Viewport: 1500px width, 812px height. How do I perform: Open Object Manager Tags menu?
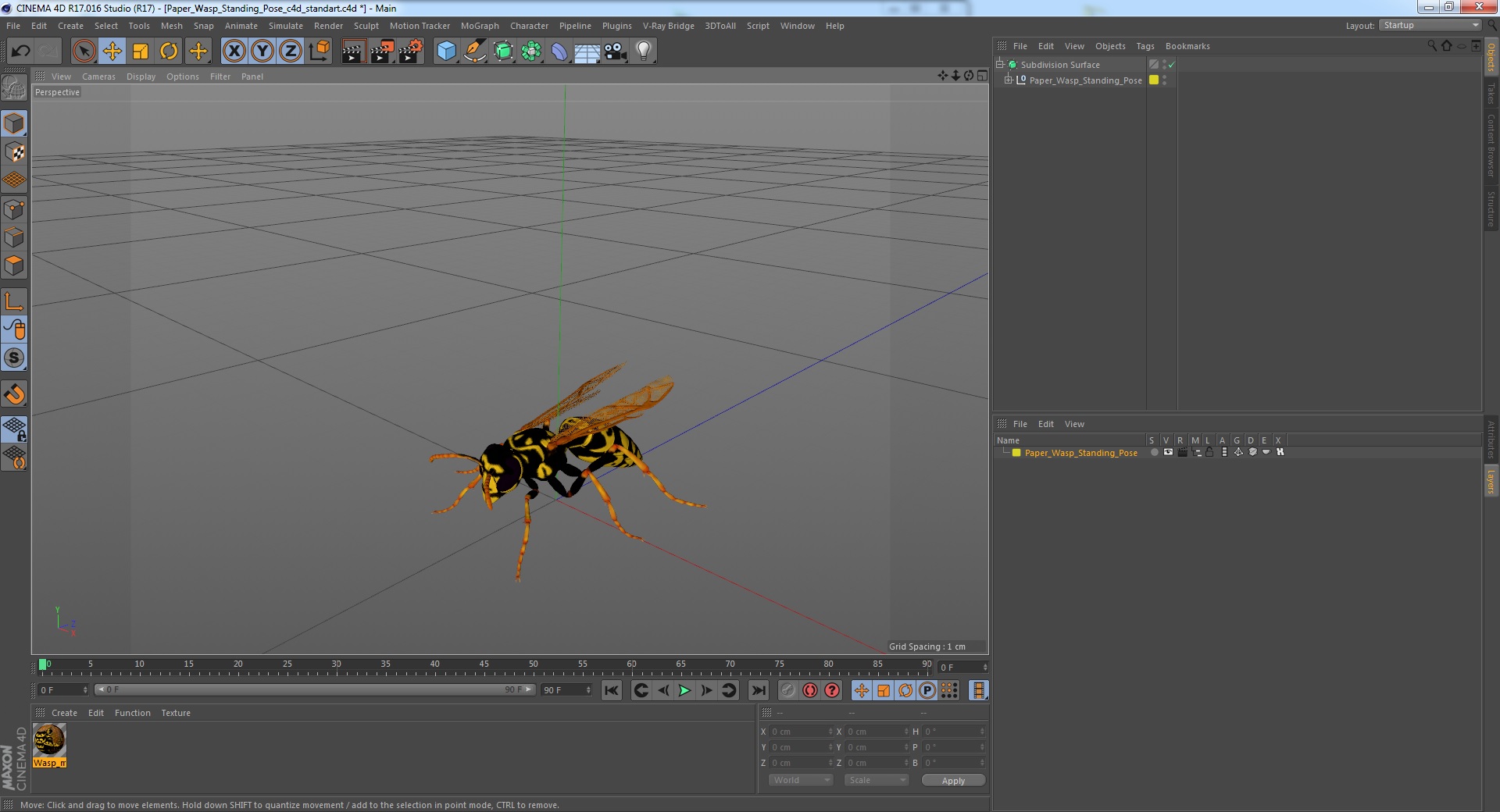(x=1145, y=46)
